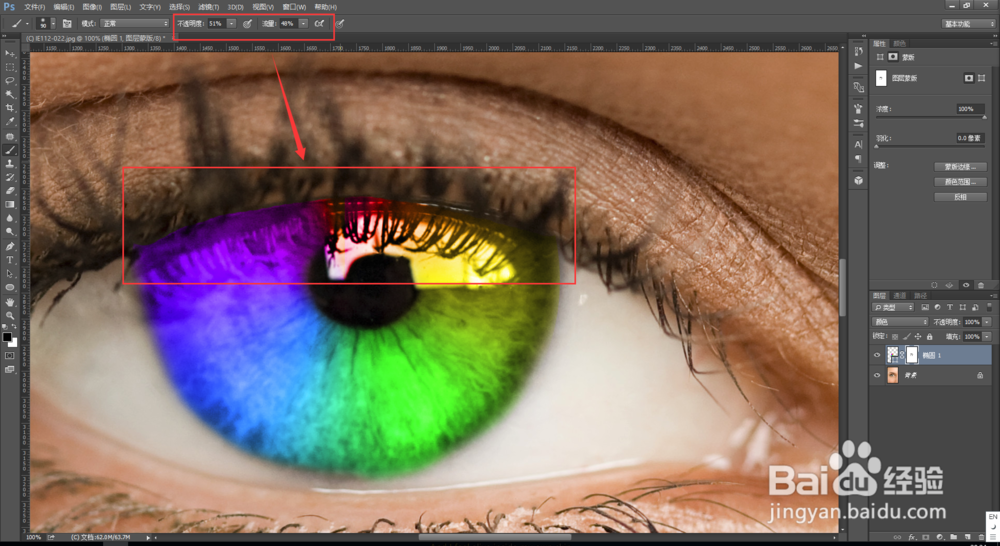
Task: Click the 蒙版边缘 button
Action: click(960, 166)
